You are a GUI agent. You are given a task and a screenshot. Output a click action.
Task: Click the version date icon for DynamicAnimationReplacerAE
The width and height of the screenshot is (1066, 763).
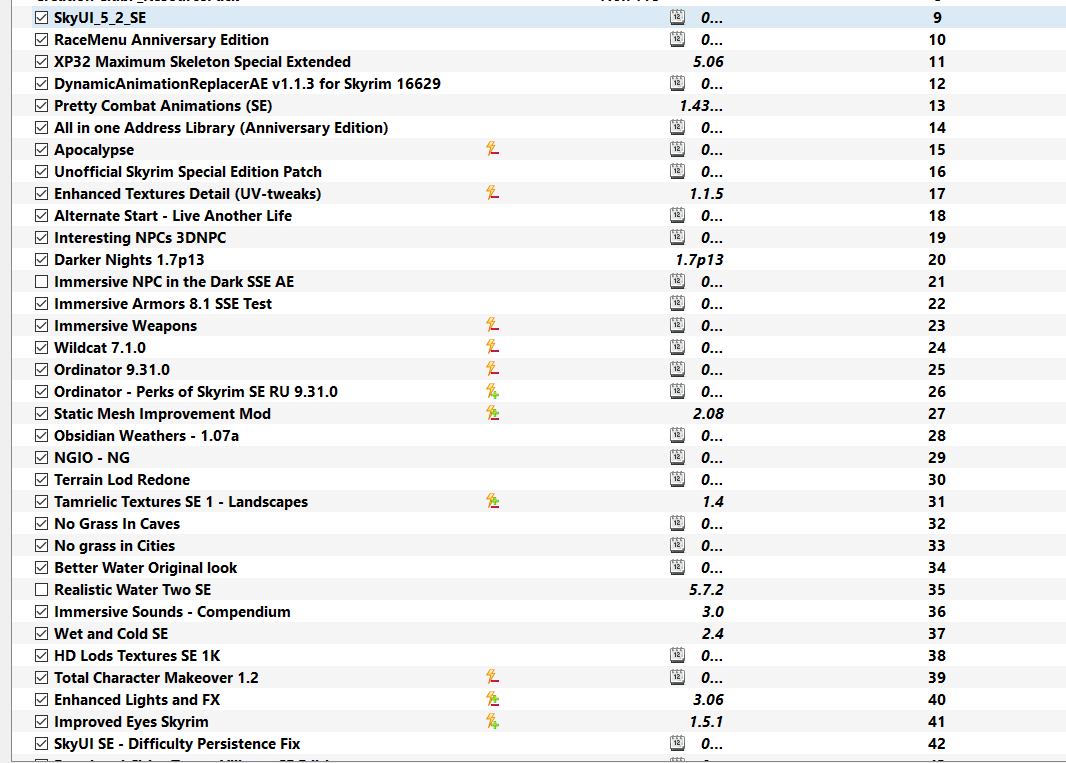click(x=677, y=83)
